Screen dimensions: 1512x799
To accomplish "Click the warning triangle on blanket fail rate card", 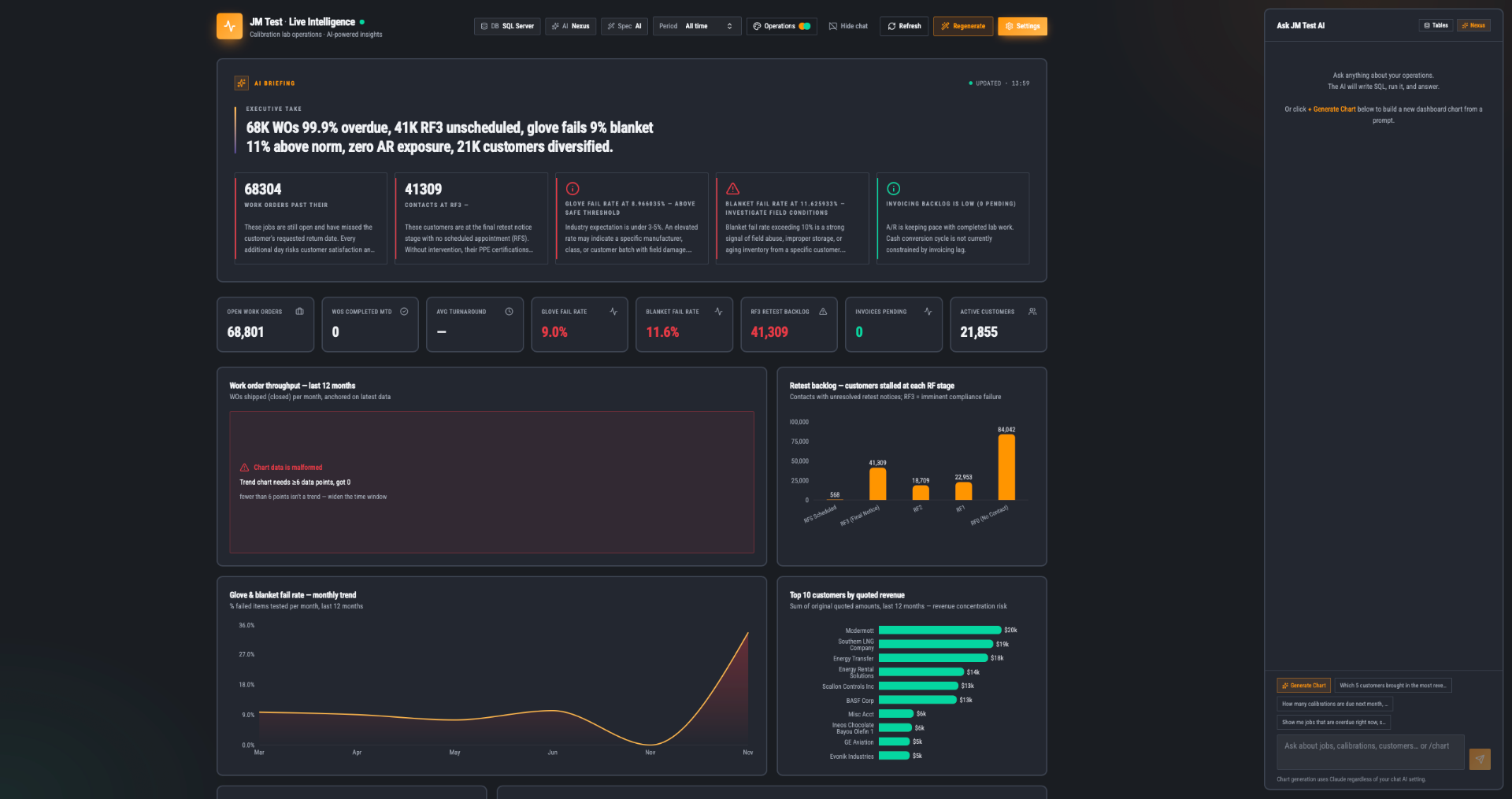I will click(x=732, y=189).
